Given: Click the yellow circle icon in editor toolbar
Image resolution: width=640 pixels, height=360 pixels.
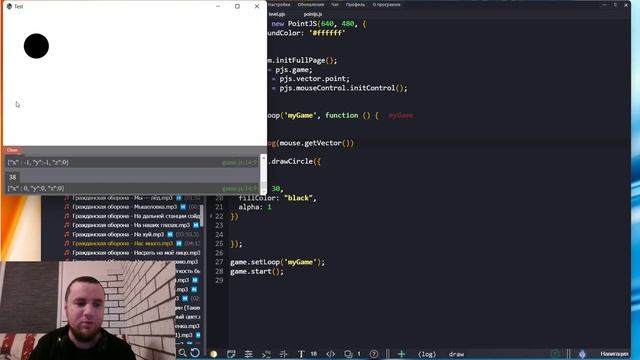Looking at the screenshot, I should 213,354.
